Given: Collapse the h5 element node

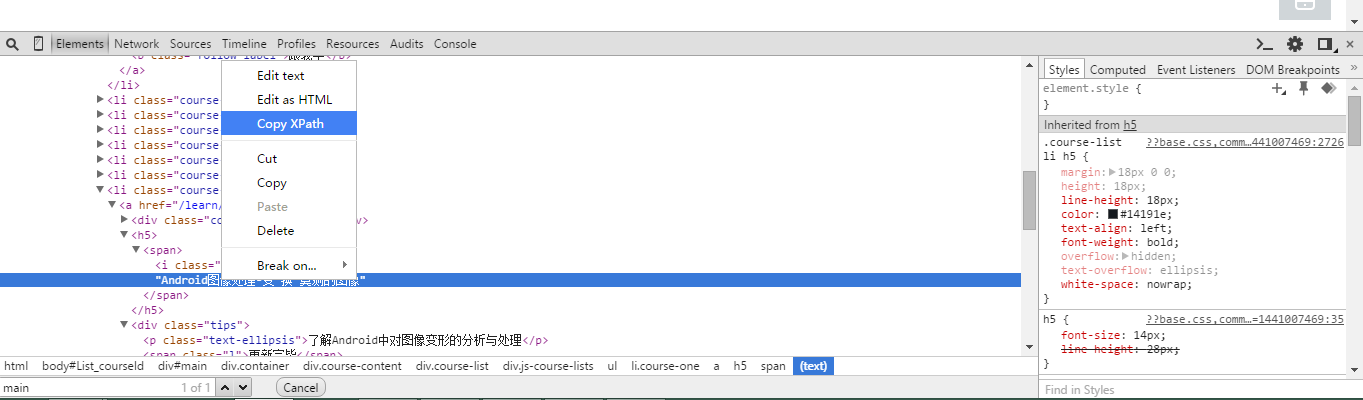Looking at the screenshot, I should [x=124, y=235].
